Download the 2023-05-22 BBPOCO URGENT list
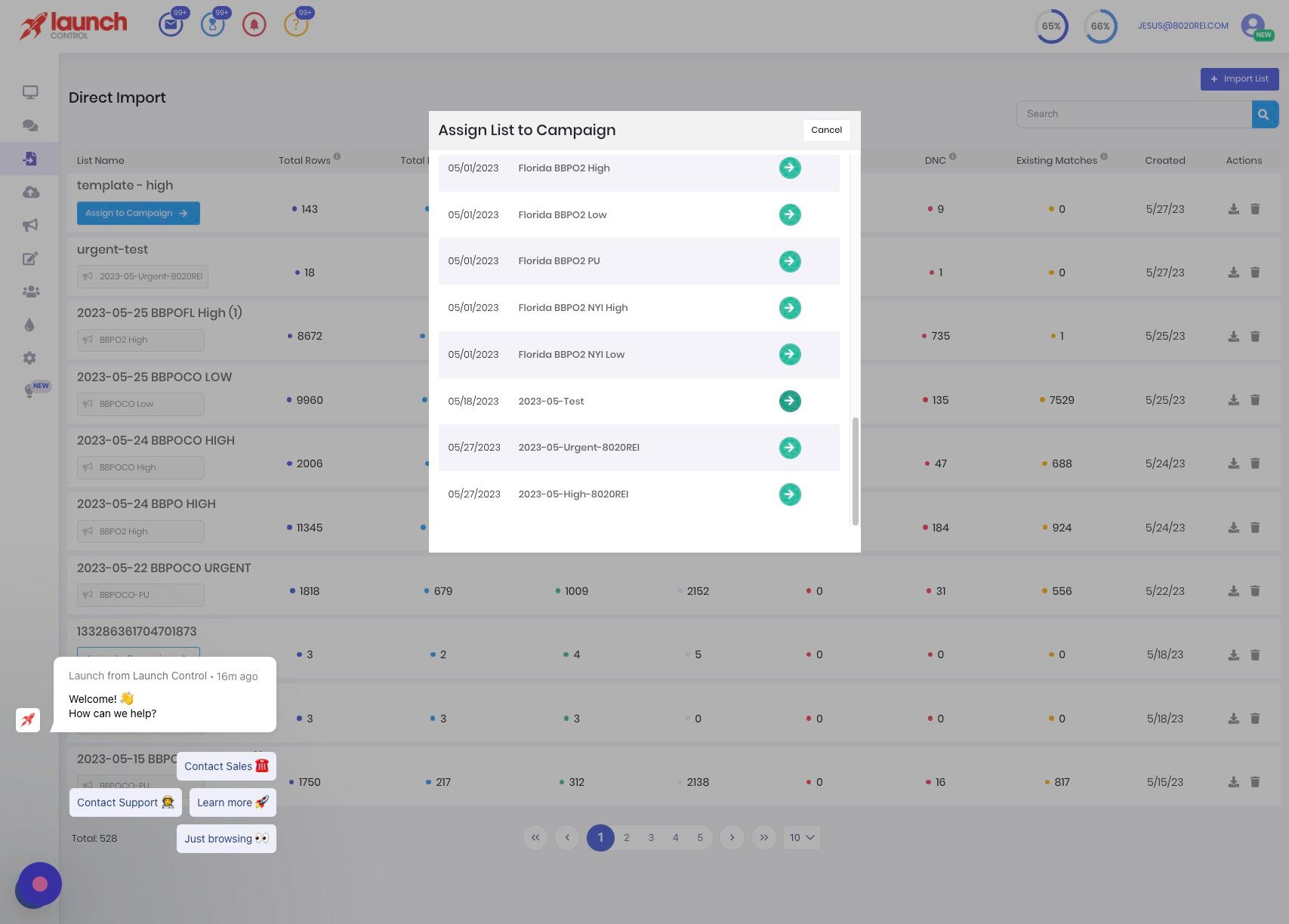1289x924 pixels. (x=1233, y=591)
